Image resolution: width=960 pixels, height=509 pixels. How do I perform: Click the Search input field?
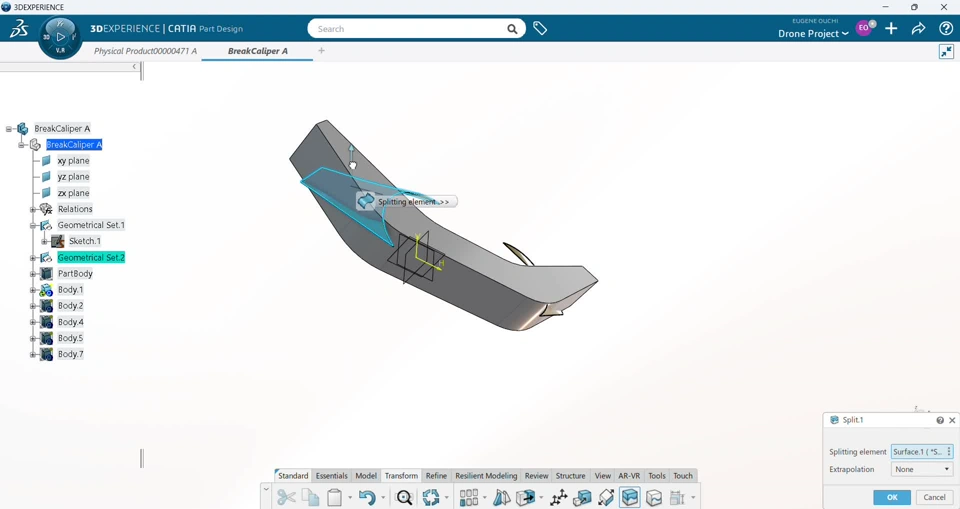pos(416,29)
